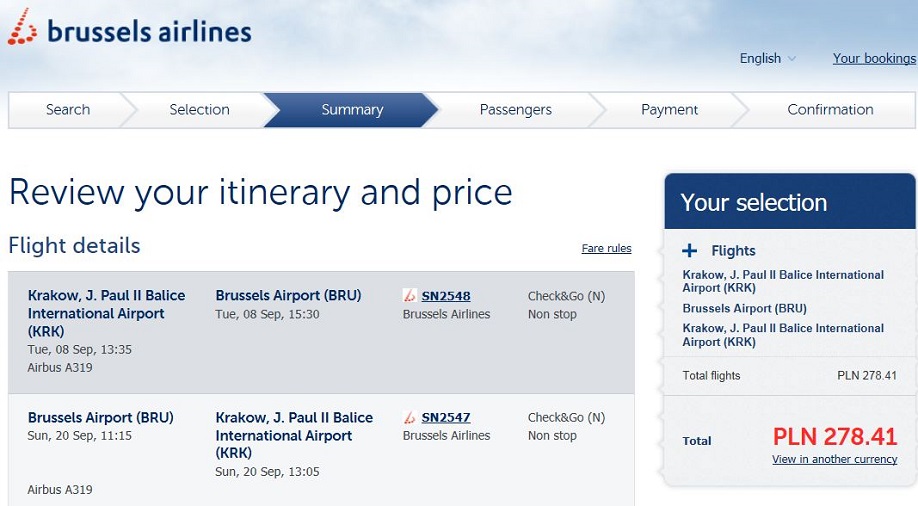Click the airline icon beside SN2547
The width and height of the screenshot is (918, 506).
click(409, 418)
